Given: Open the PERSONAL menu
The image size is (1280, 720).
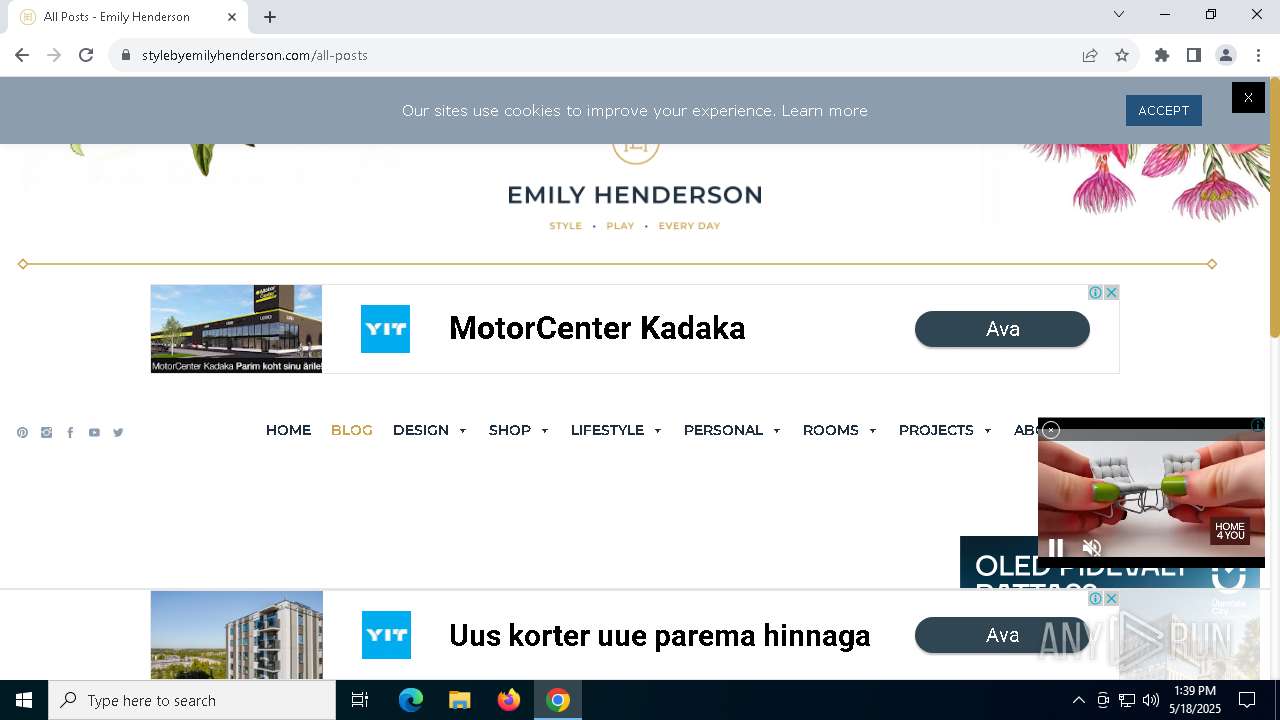Looking at the screenshot, I should tap(723, 430).
